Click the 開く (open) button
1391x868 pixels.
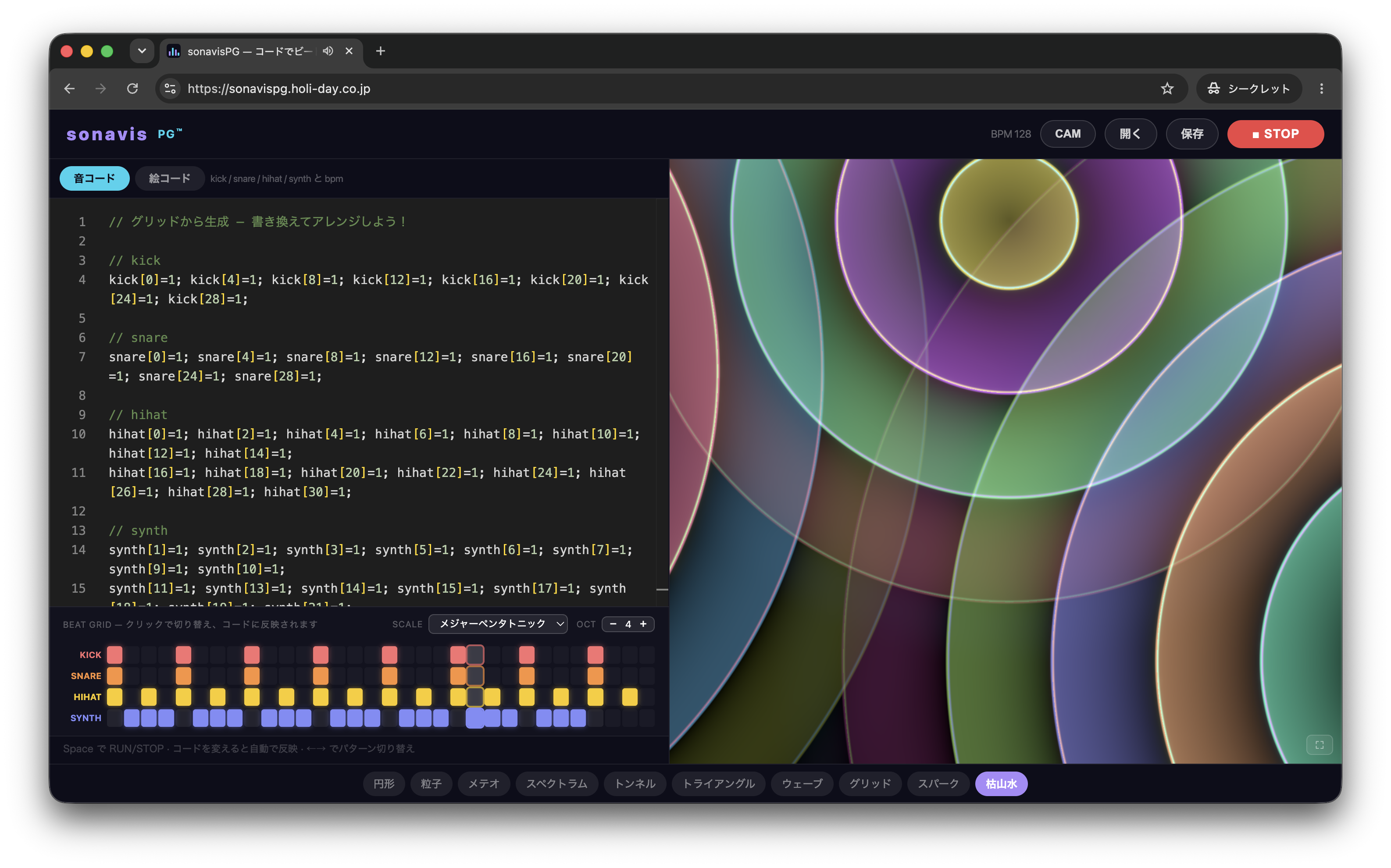pyautogui.click(x=1131, y=134)
